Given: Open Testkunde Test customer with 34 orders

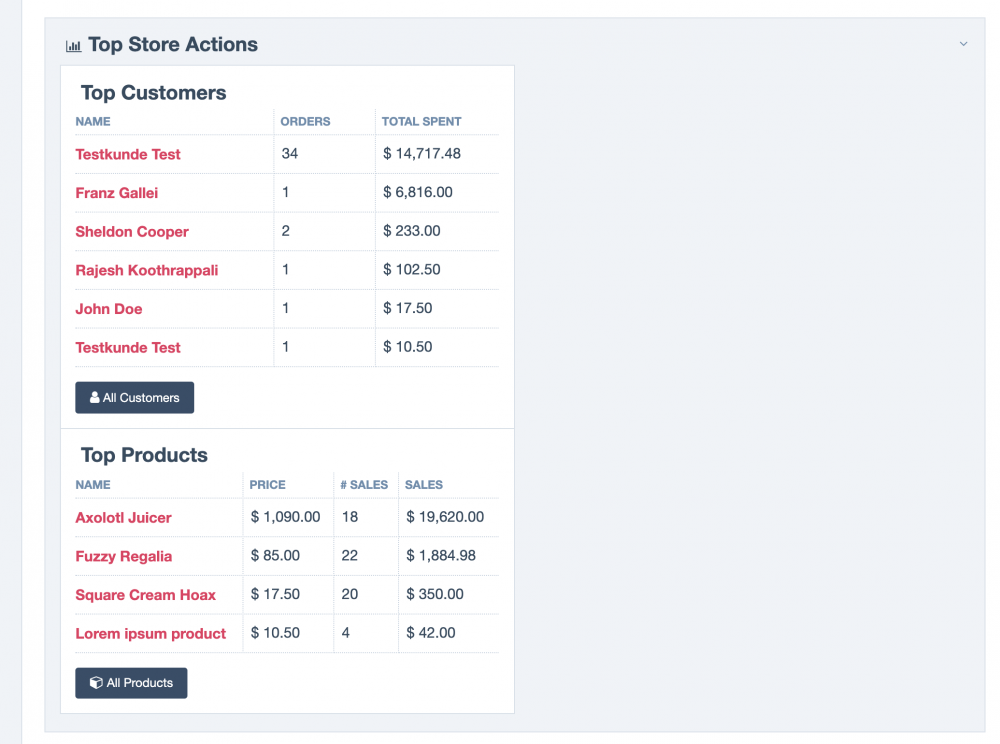Looking at the screenshot, I should point(128,154).
